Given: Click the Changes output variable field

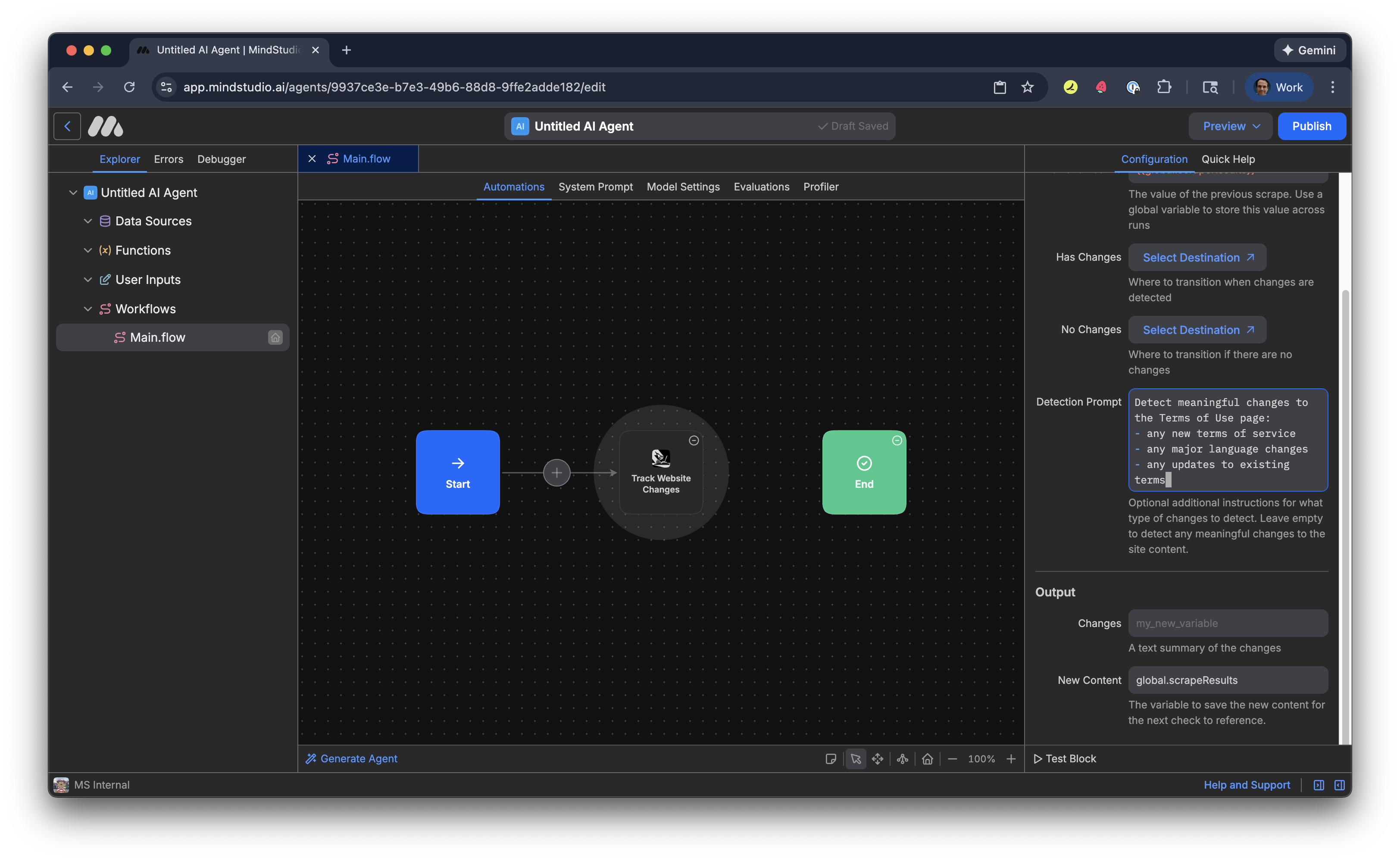Looking at the screenshot, I should click(1228, 623).
